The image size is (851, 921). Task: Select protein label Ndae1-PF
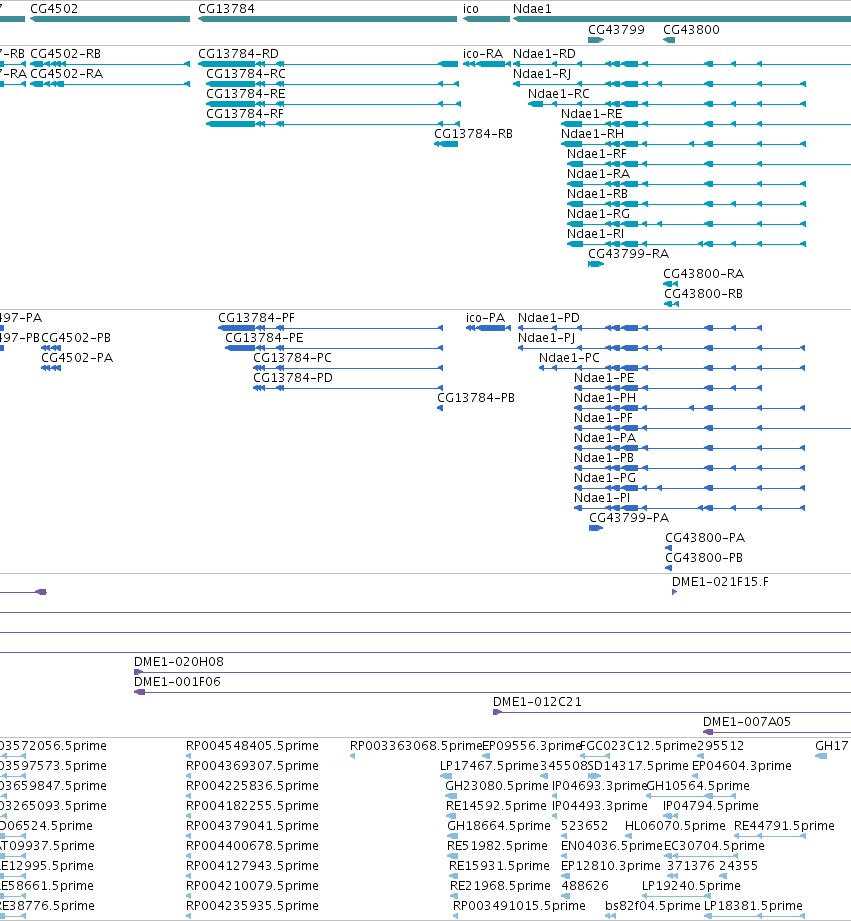tap(604, 418)
